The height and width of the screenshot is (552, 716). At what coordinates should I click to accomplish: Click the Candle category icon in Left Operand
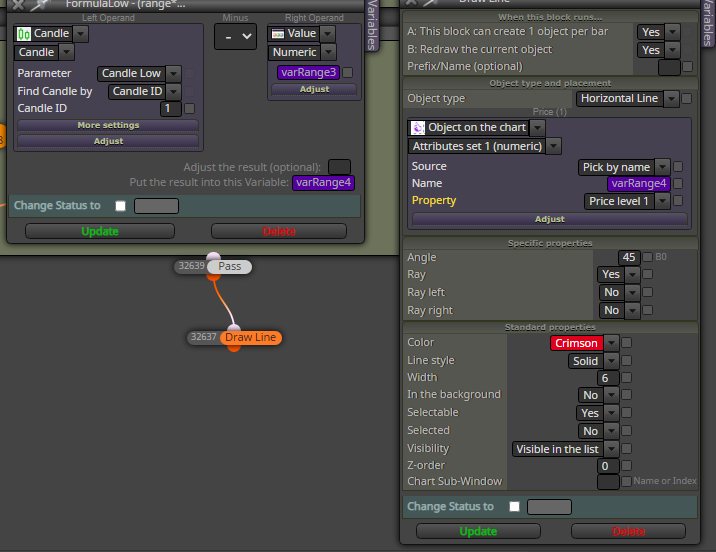point(24,34)
